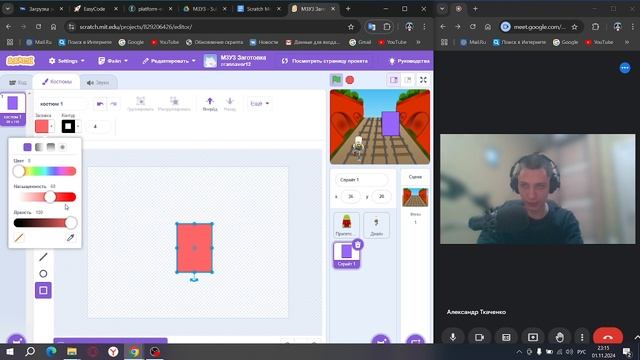
Task: Click the add backdrop round button
Action: [416, 340]
